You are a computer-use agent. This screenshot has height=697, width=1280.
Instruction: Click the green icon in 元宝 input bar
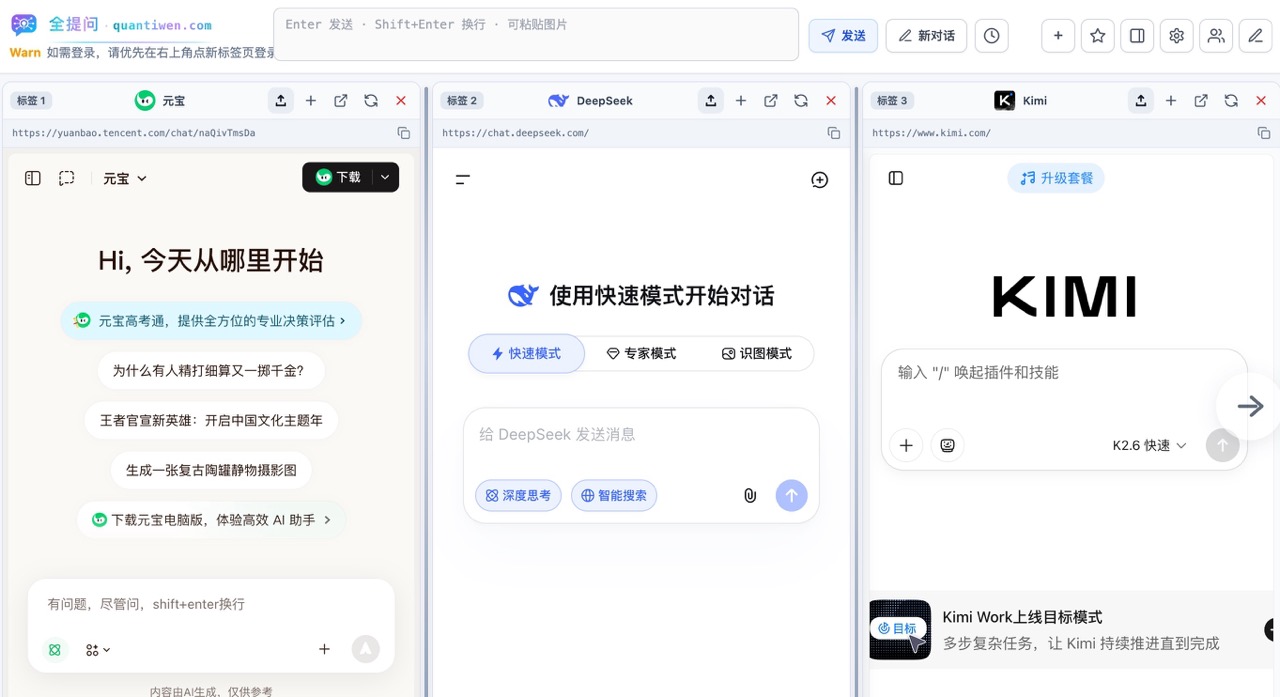click(x=55, y=649)
